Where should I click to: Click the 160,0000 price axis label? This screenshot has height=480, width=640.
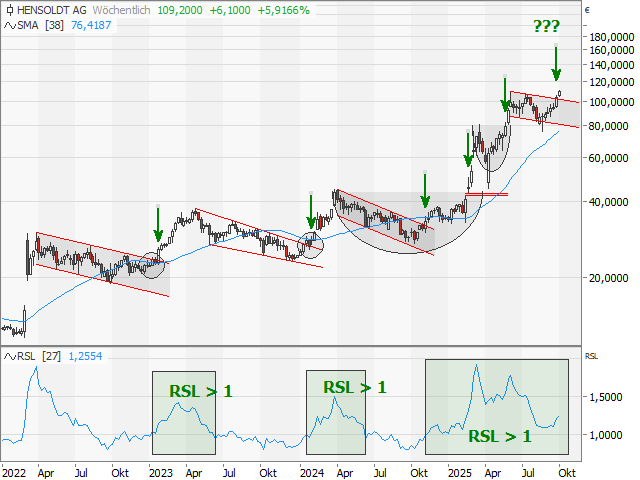pos(611,50)
